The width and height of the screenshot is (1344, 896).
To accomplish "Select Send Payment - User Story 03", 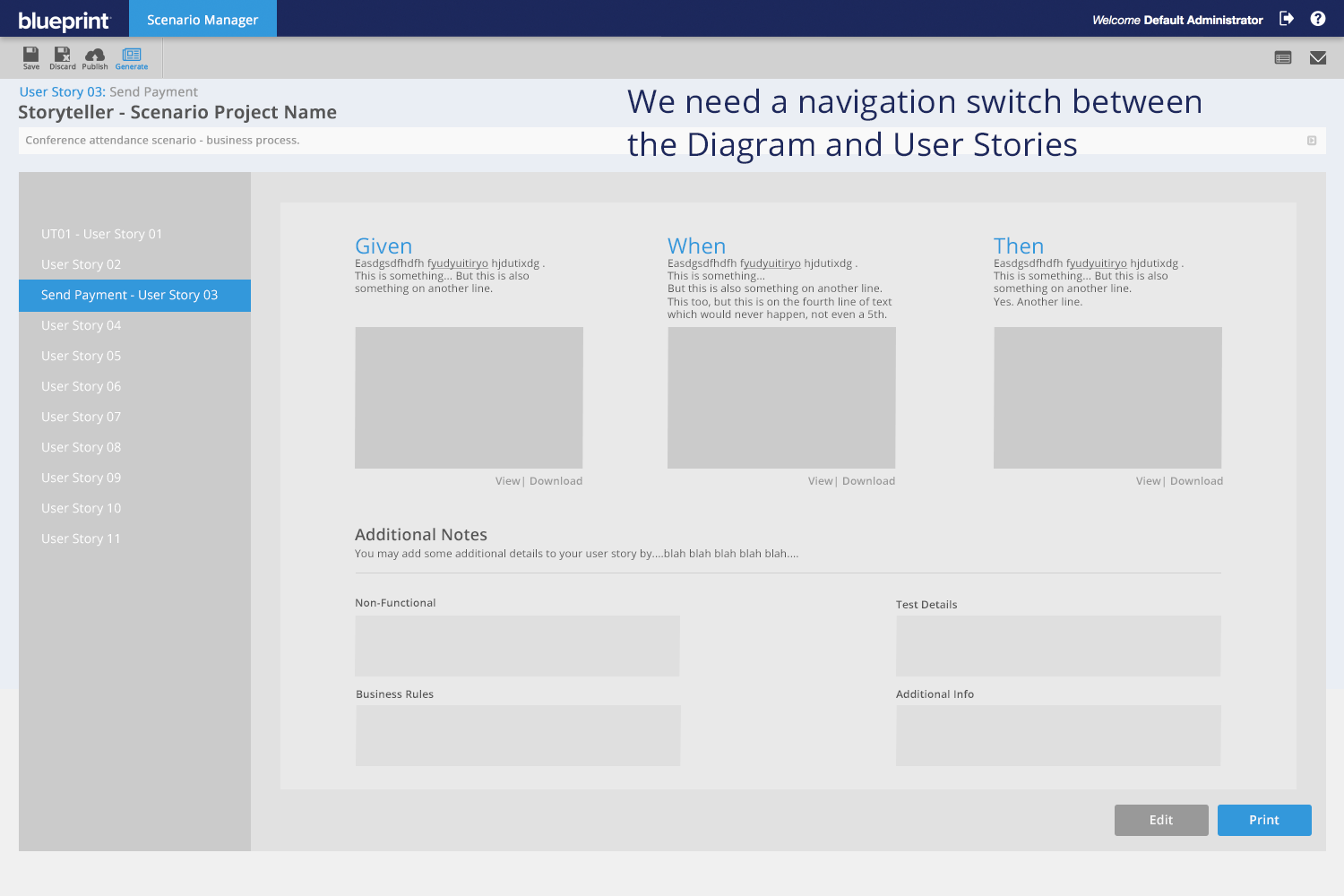I will [134, 295].
